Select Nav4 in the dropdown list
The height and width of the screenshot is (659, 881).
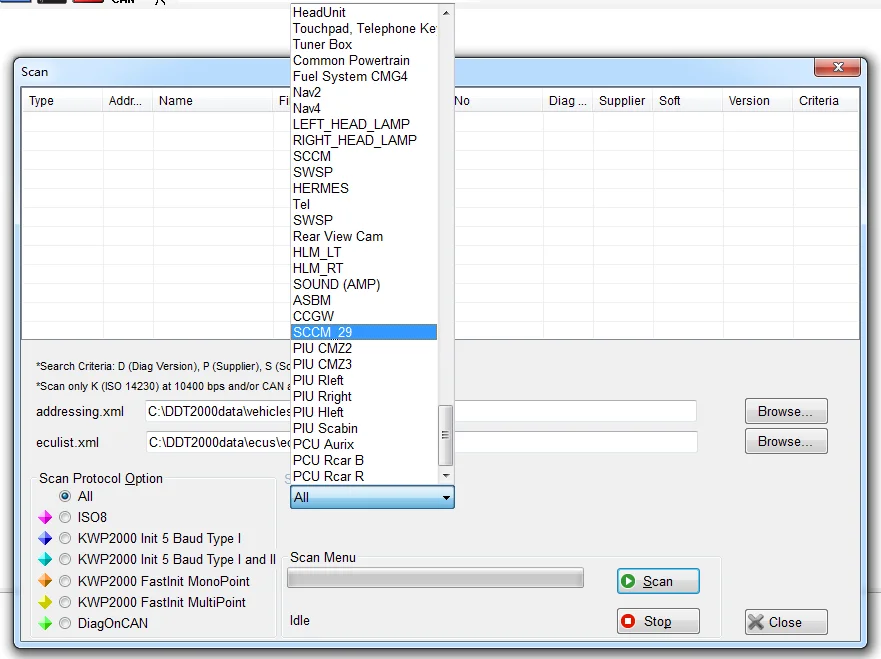pos(364,108)
